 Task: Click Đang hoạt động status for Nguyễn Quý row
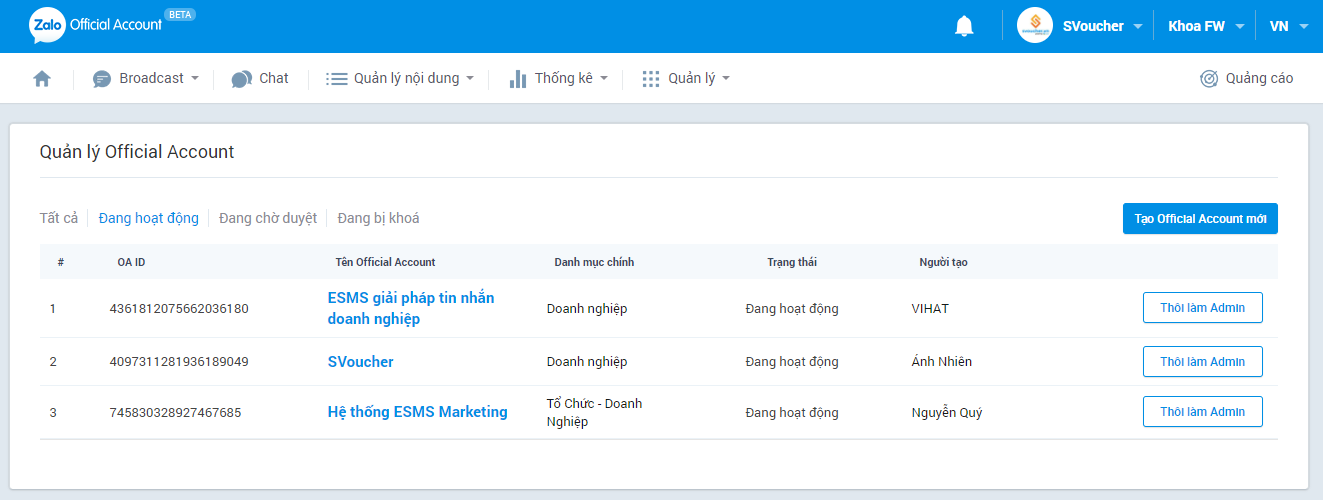[x=792, y=412]
